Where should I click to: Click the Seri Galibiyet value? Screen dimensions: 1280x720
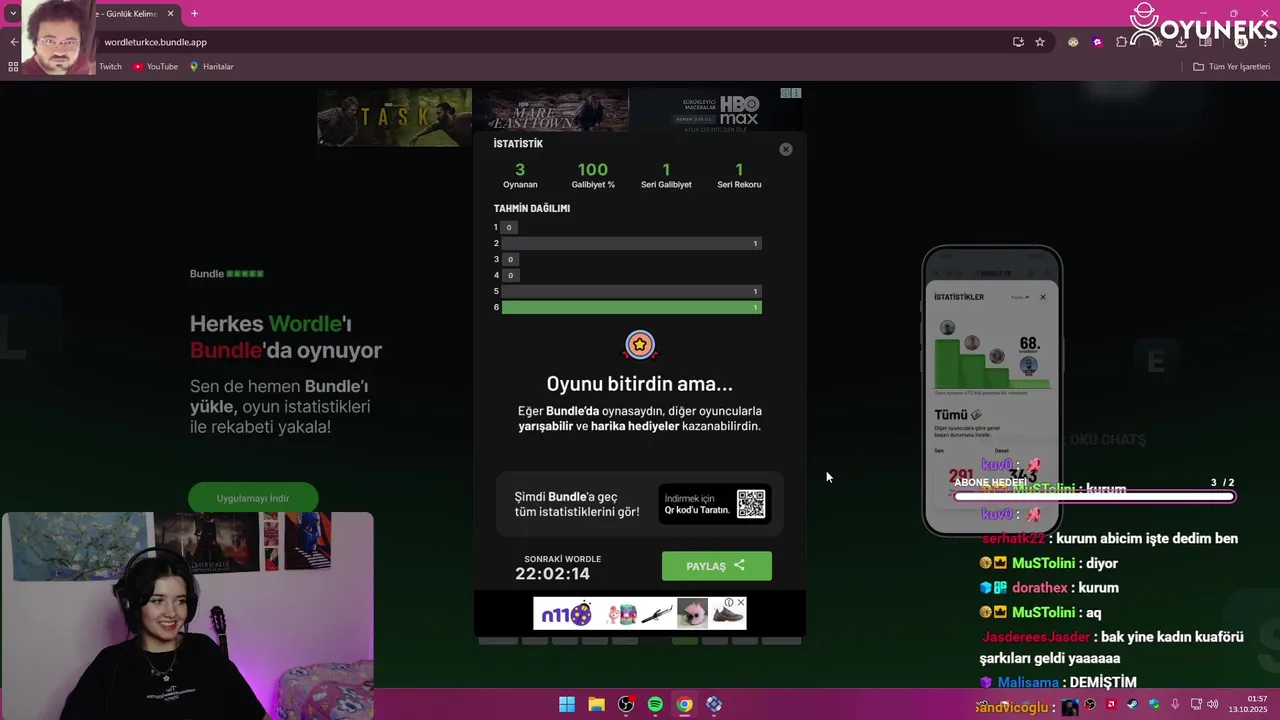point(666,170)
